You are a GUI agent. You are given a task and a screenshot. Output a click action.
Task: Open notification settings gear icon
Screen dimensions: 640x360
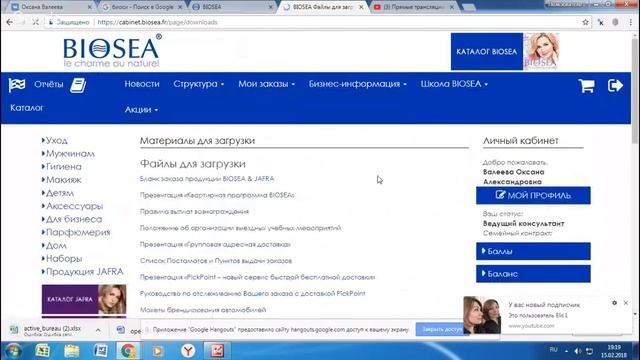coord(614,303)
